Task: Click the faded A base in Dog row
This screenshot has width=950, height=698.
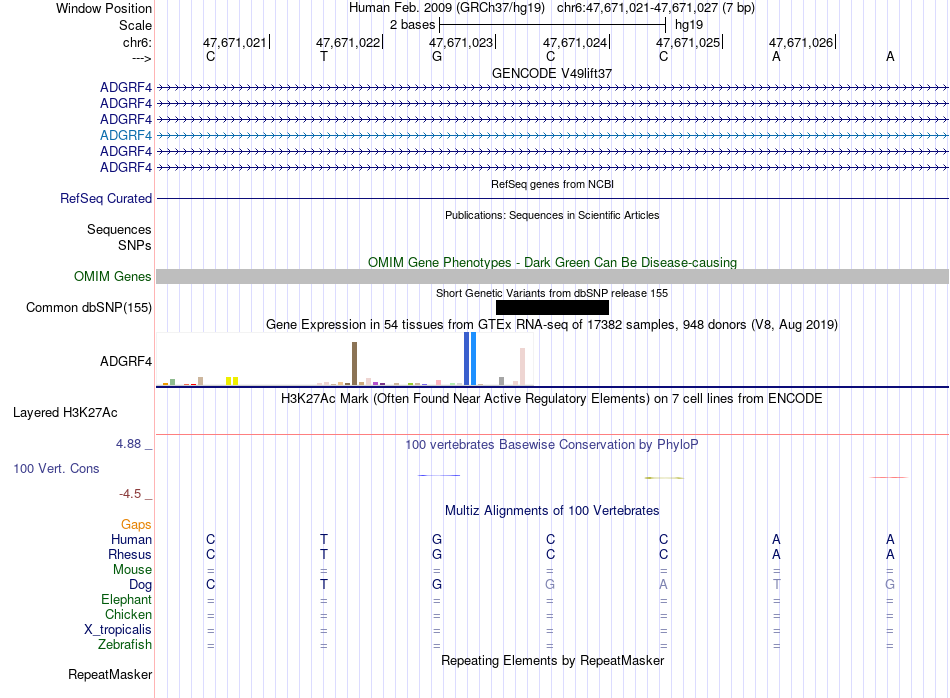Action: pyautogui.click(x=663, y=585)
